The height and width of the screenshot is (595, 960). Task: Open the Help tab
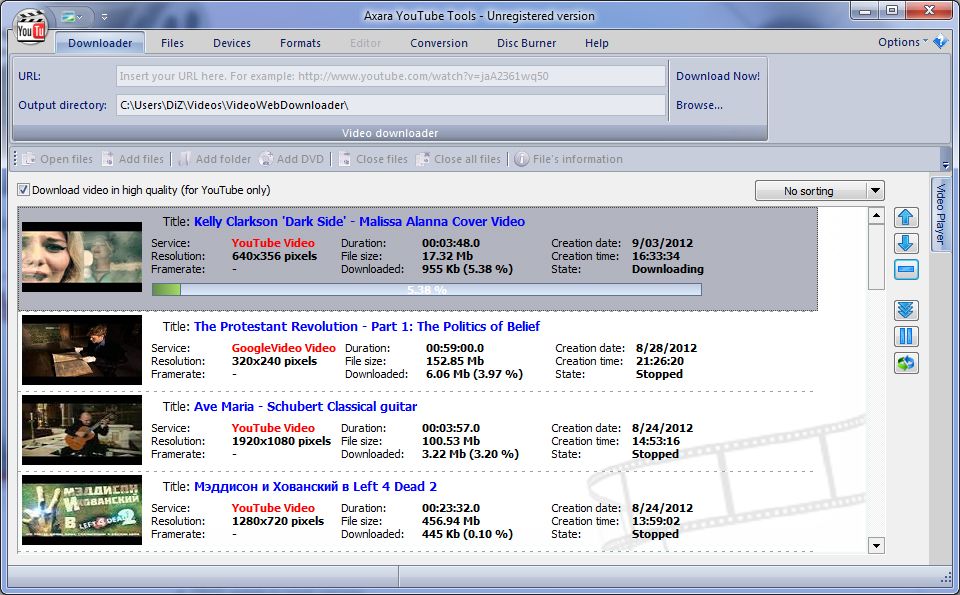(x=596, y=43)
